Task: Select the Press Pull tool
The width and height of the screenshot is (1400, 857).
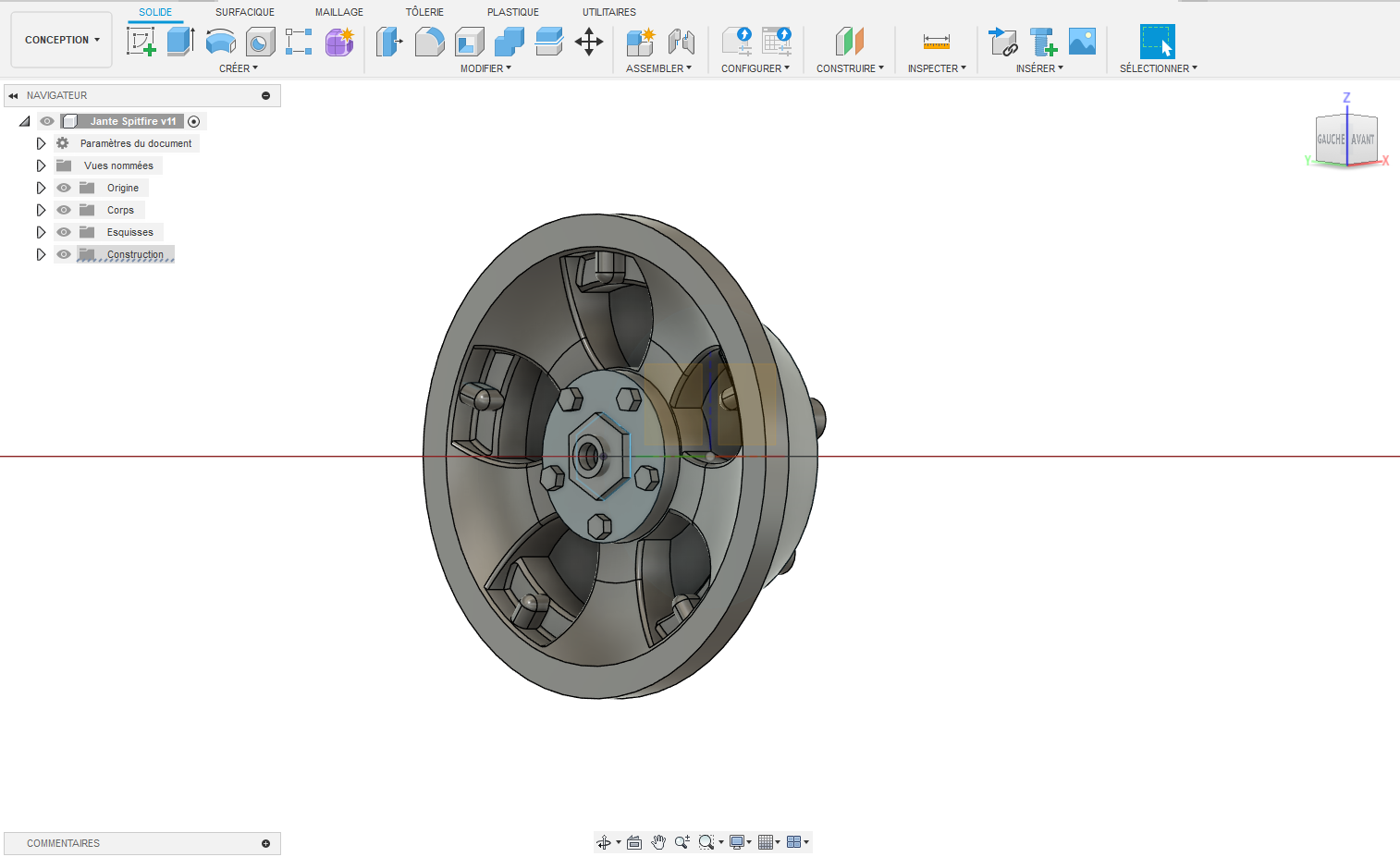Action: coord(389,42)
